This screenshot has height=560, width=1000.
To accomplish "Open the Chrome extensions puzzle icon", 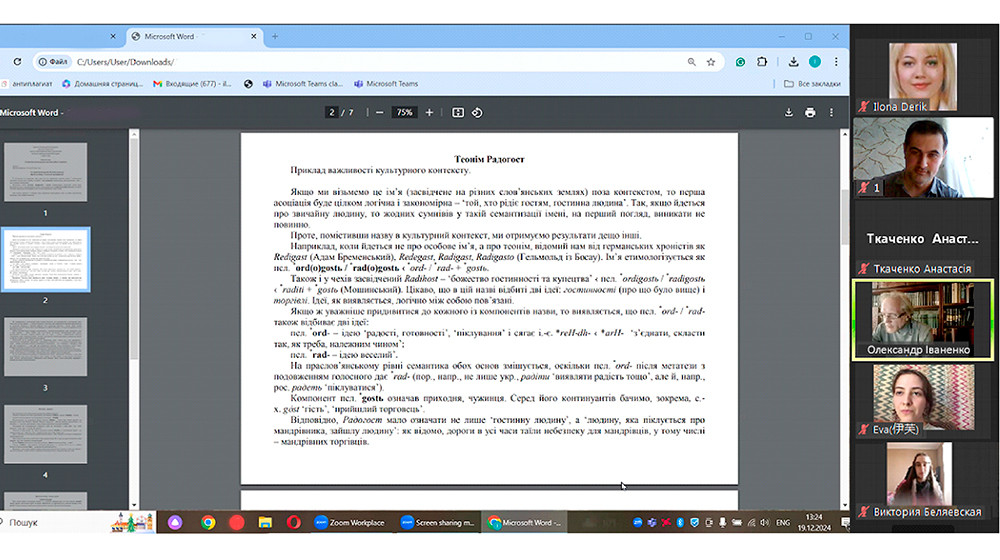I will [761, 62].
